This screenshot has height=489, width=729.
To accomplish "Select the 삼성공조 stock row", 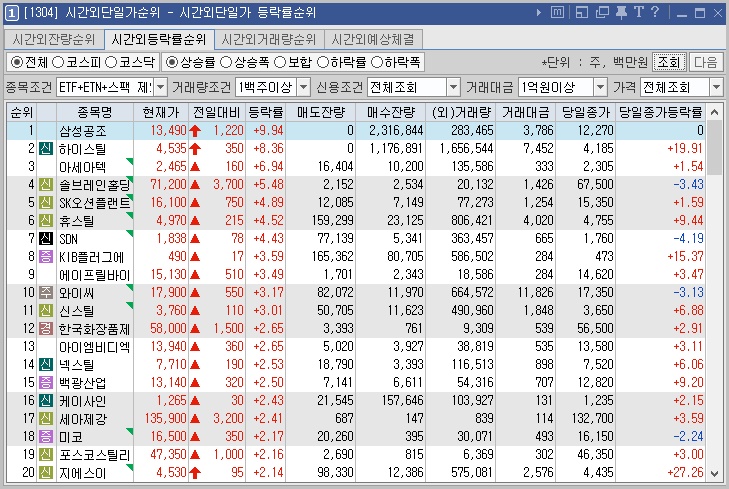I will pyautogui.click(x=356, y=131).
